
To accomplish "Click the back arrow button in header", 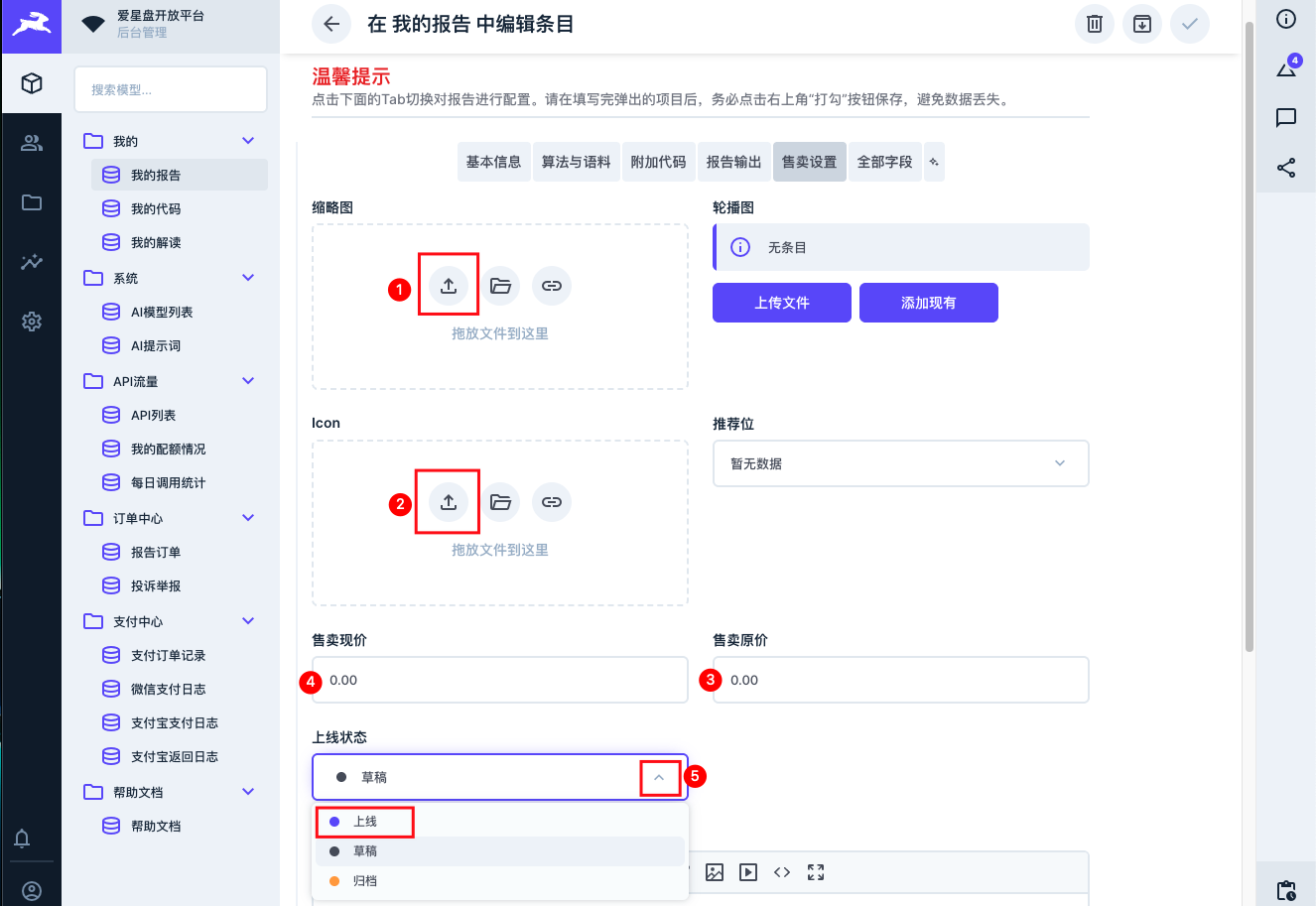I will click(x=331, y=24).
